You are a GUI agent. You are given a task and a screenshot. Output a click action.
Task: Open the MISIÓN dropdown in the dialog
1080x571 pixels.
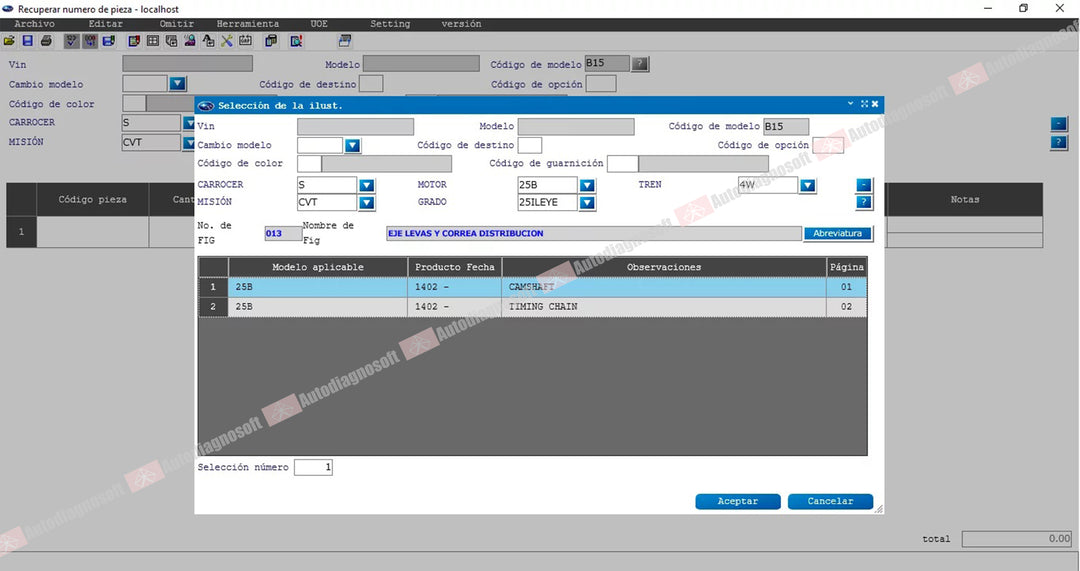click(366, 203)
